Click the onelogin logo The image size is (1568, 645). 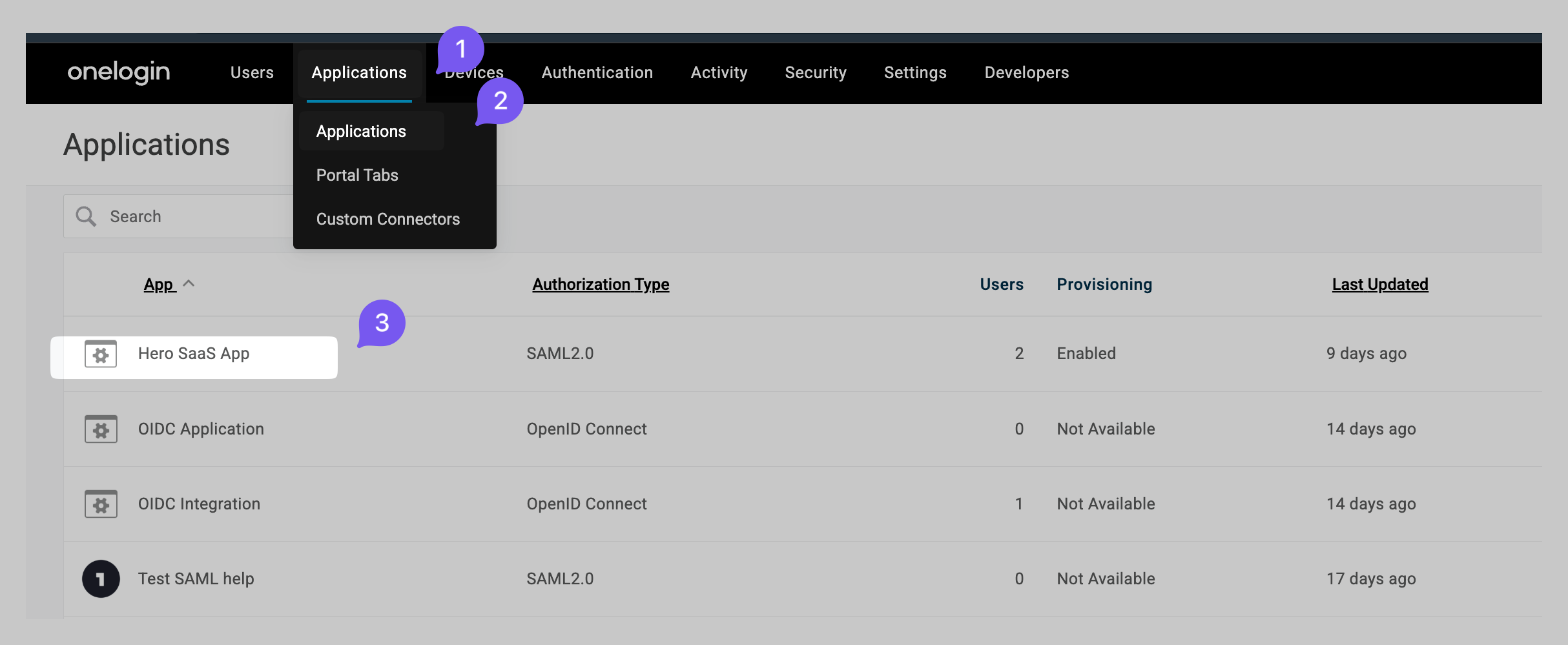(118, 72)
